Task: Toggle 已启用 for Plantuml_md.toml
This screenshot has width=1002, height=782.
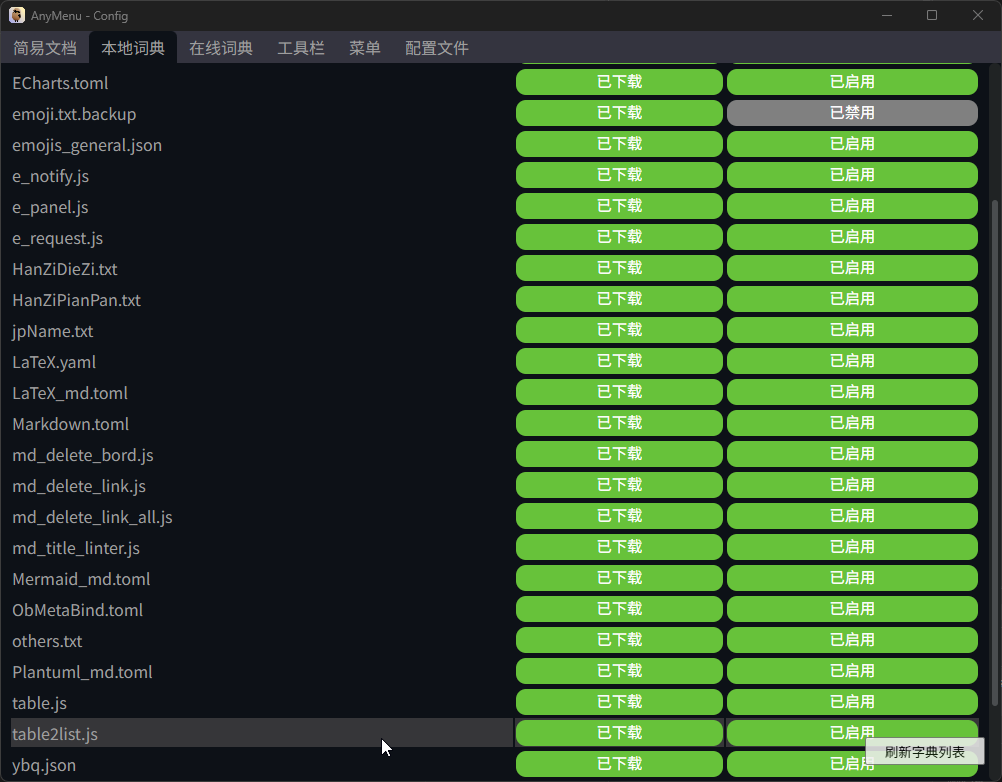Action: (x=852, y=671)
